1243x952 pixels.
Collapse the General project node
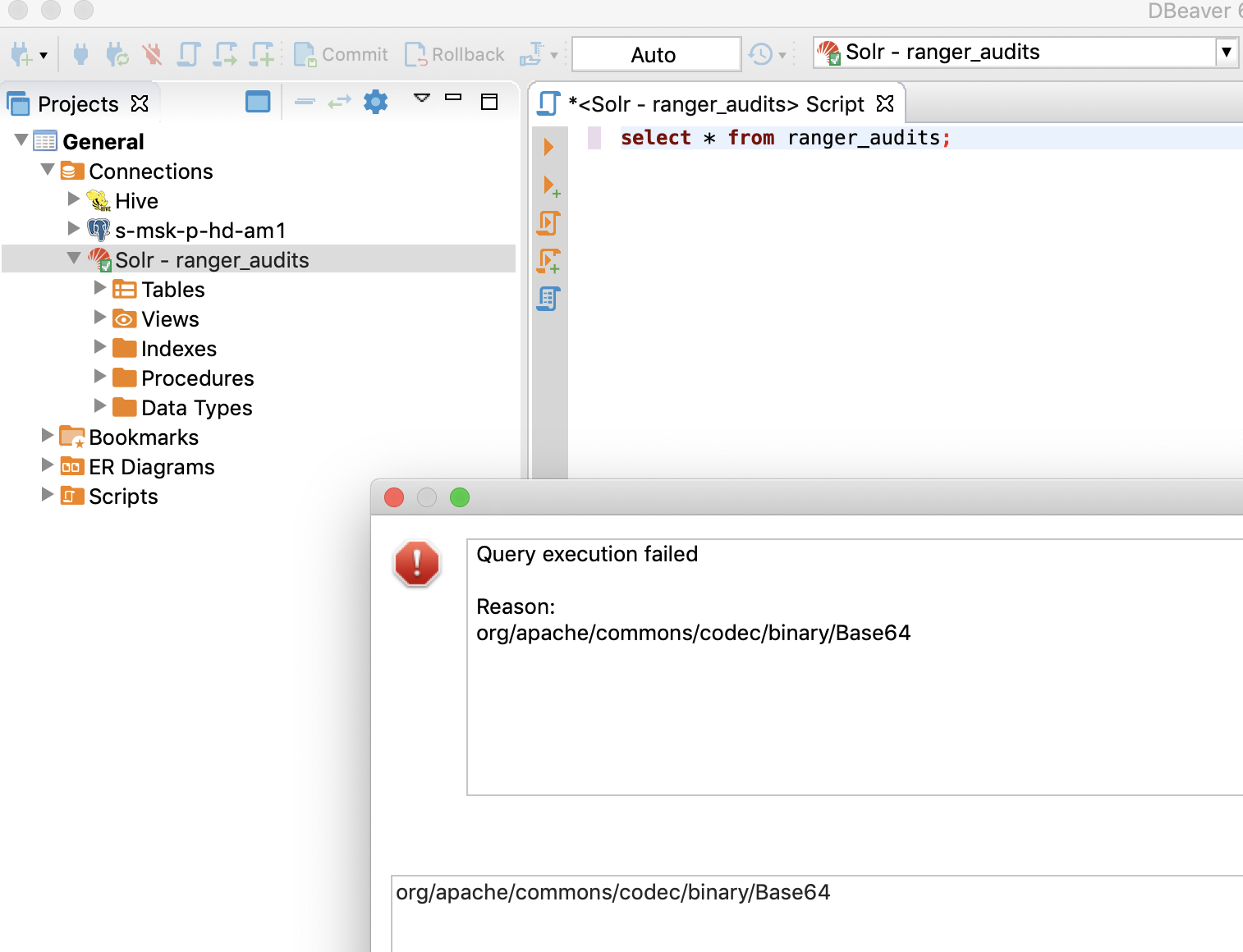point(21,140)
